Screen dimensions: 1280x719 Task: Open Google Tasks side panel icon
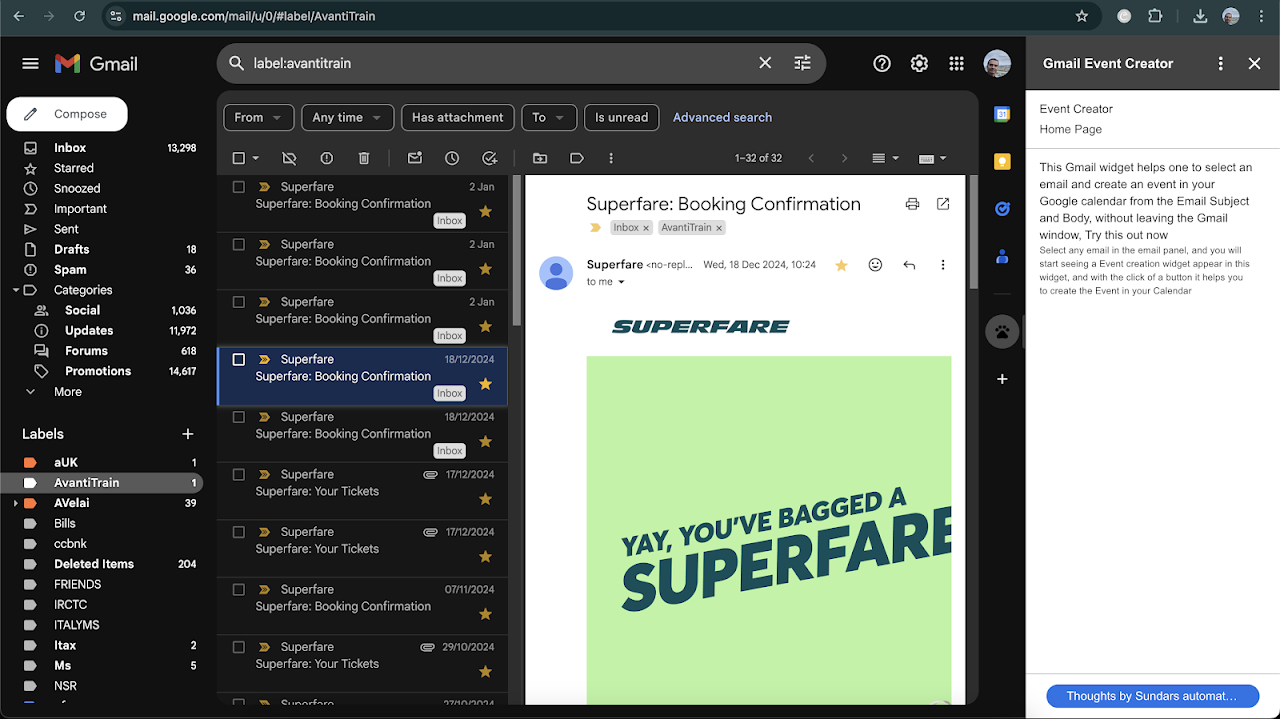coord(1002,208)
